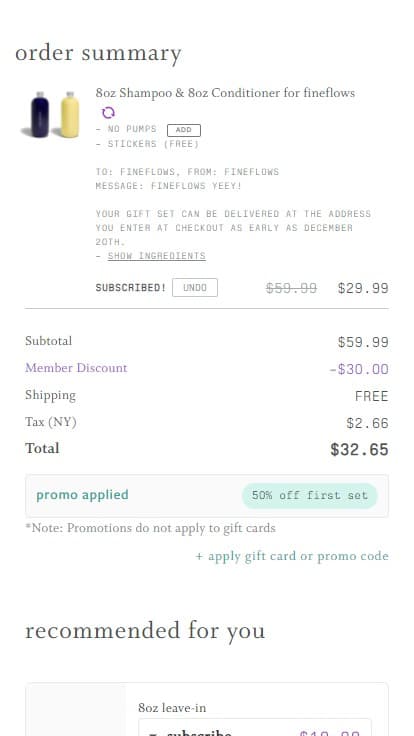The image size is (414, 736).
Task: Click the 8oz leave-in product name
Action: (x=172, y=707)
